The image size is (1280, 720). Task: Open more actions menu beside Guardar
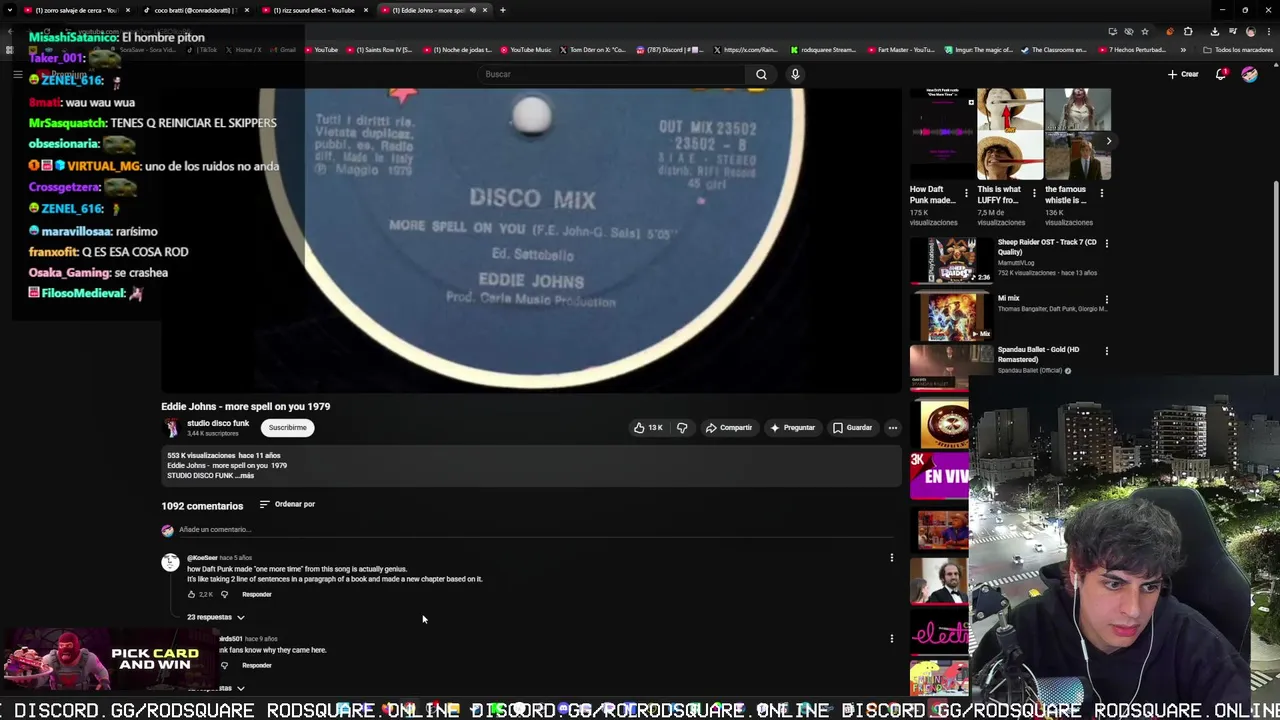(x=893, y=428)
